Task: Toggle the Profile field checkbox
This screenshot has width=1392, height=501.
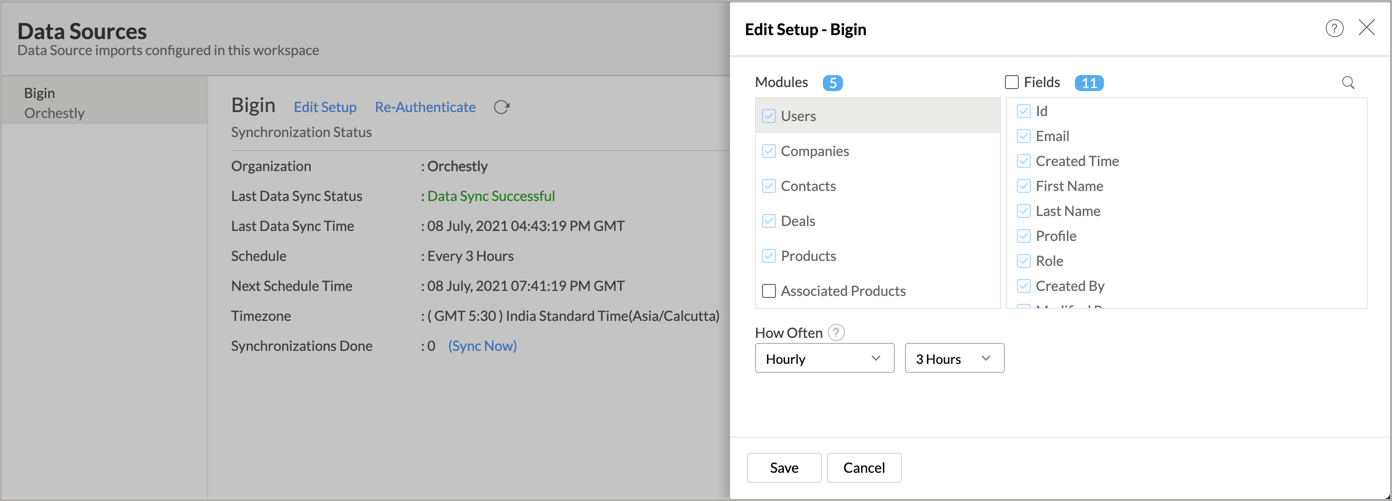Action: [1024, 236]
